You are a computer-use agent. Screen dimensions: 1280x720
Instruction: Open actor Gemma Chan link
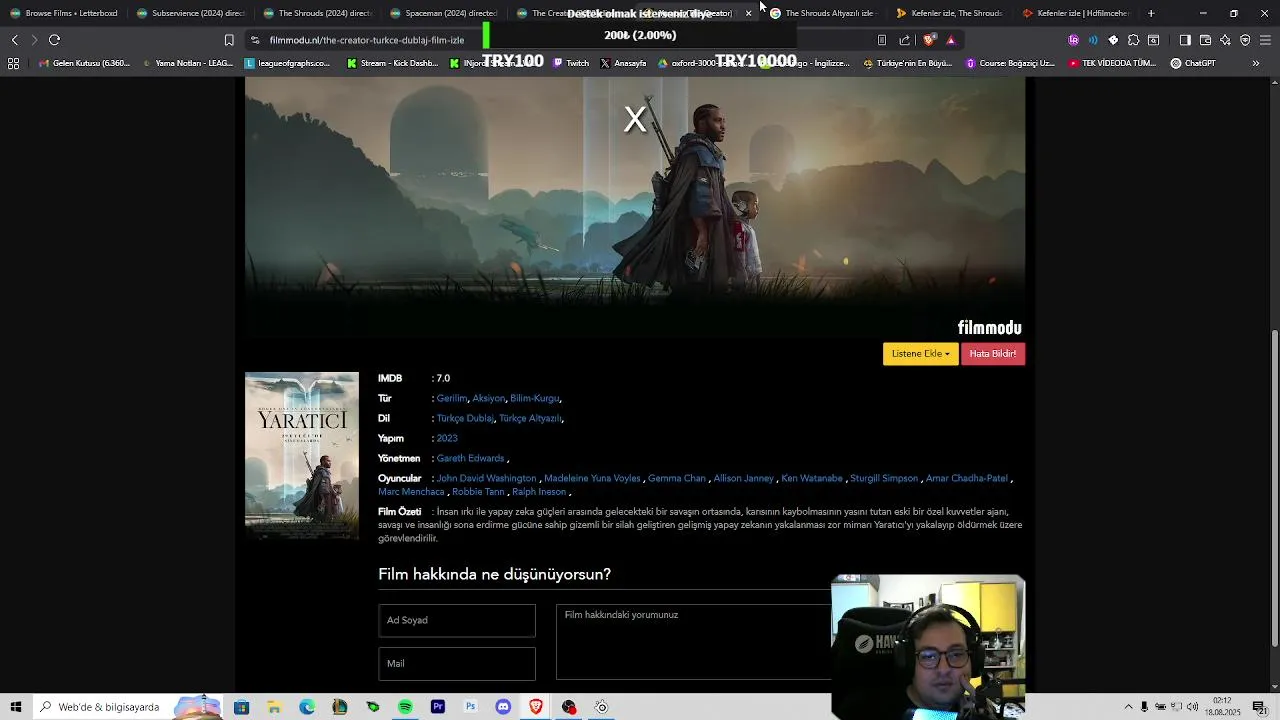[677, 478]
